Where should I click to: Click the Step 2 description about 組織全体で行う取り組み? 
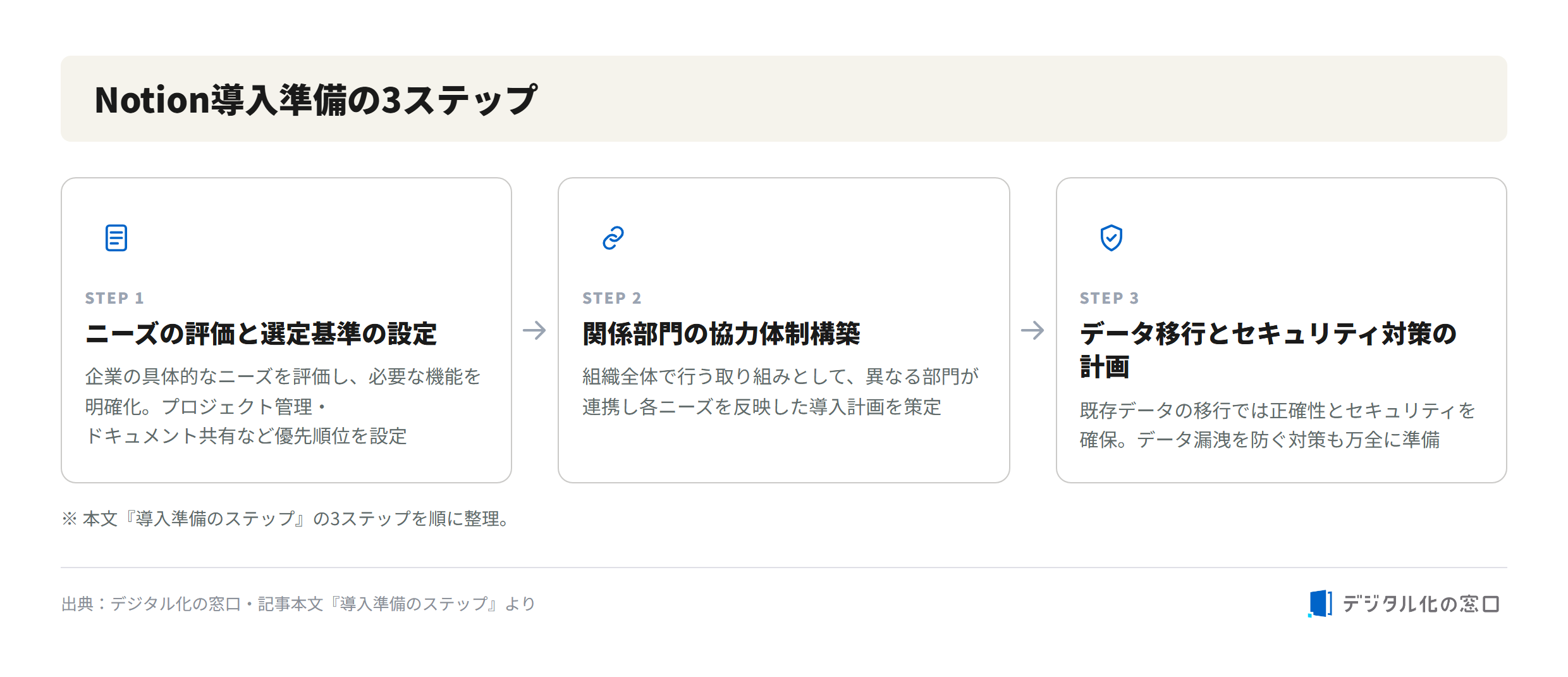pos(781,392)
